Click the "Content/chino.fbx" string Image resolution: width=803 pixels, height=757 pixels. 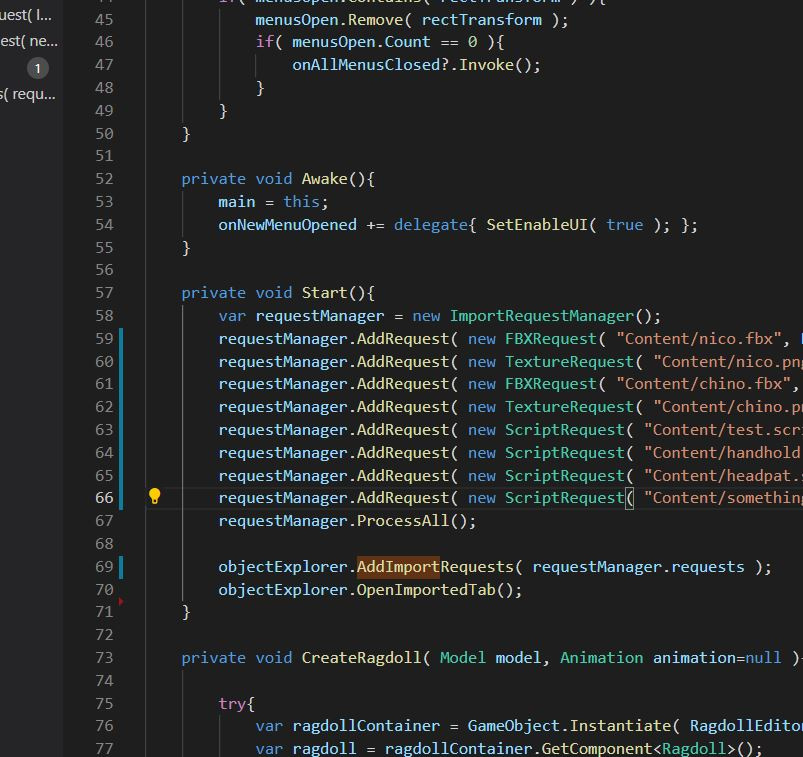[x=704, y=384]
